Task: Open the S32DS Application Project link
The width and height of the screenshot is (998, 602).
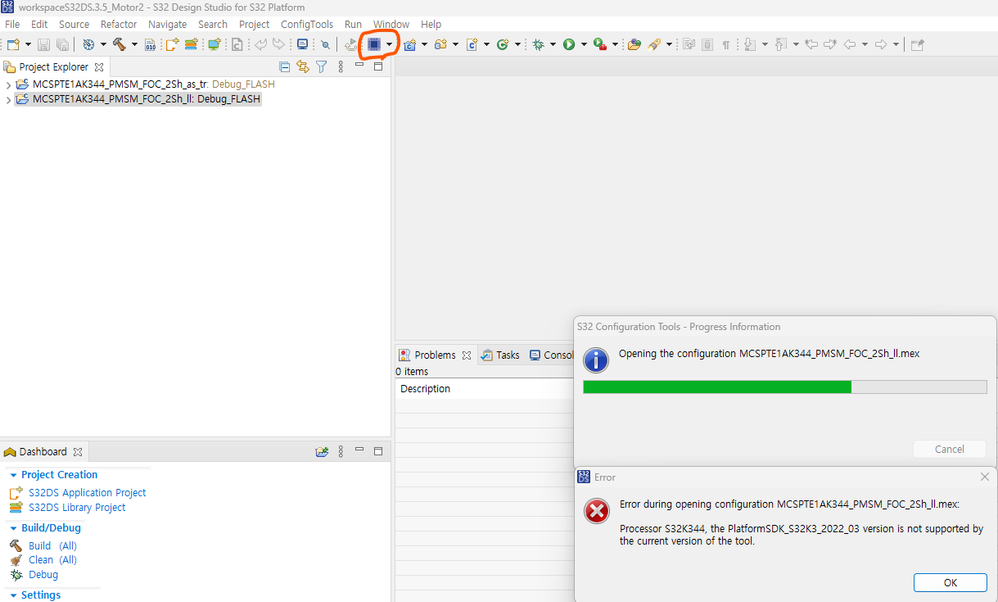Action: (87, 493)
